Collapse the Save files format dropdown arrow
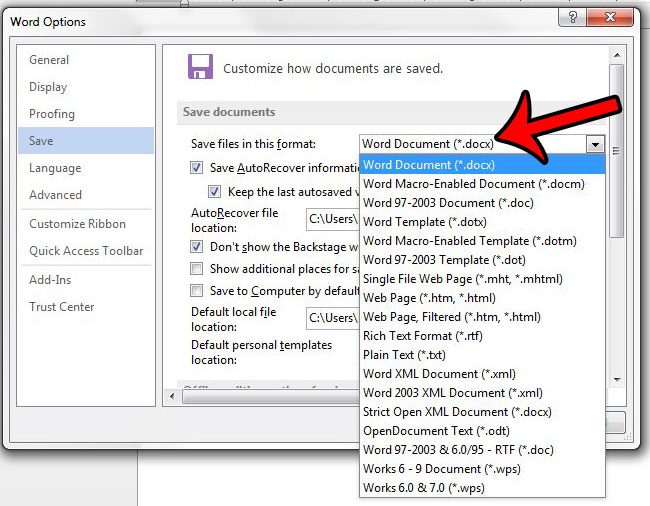The image size is (650, 506). click(596, 144)
